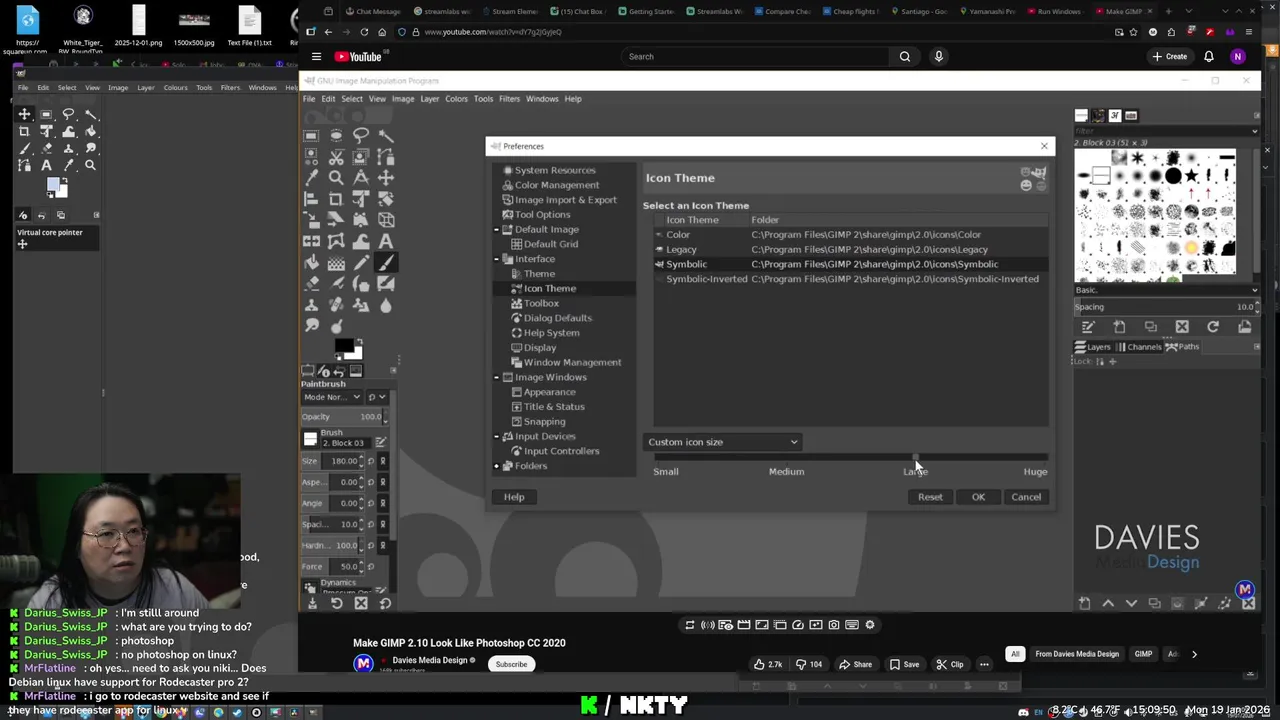The width and height of the screenshot is (1280, 720).
Task: Select the Legacy icon theme row
Action: click(850, 249)
